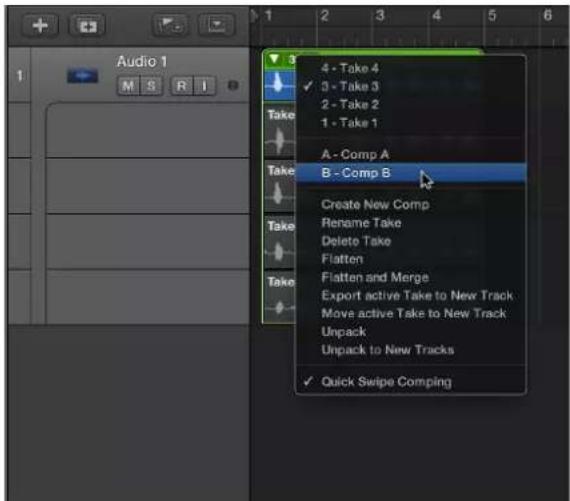Open the track header dropdown button
Image resolution: width=570 pixels, height=501 pixels.
(216, 25)
